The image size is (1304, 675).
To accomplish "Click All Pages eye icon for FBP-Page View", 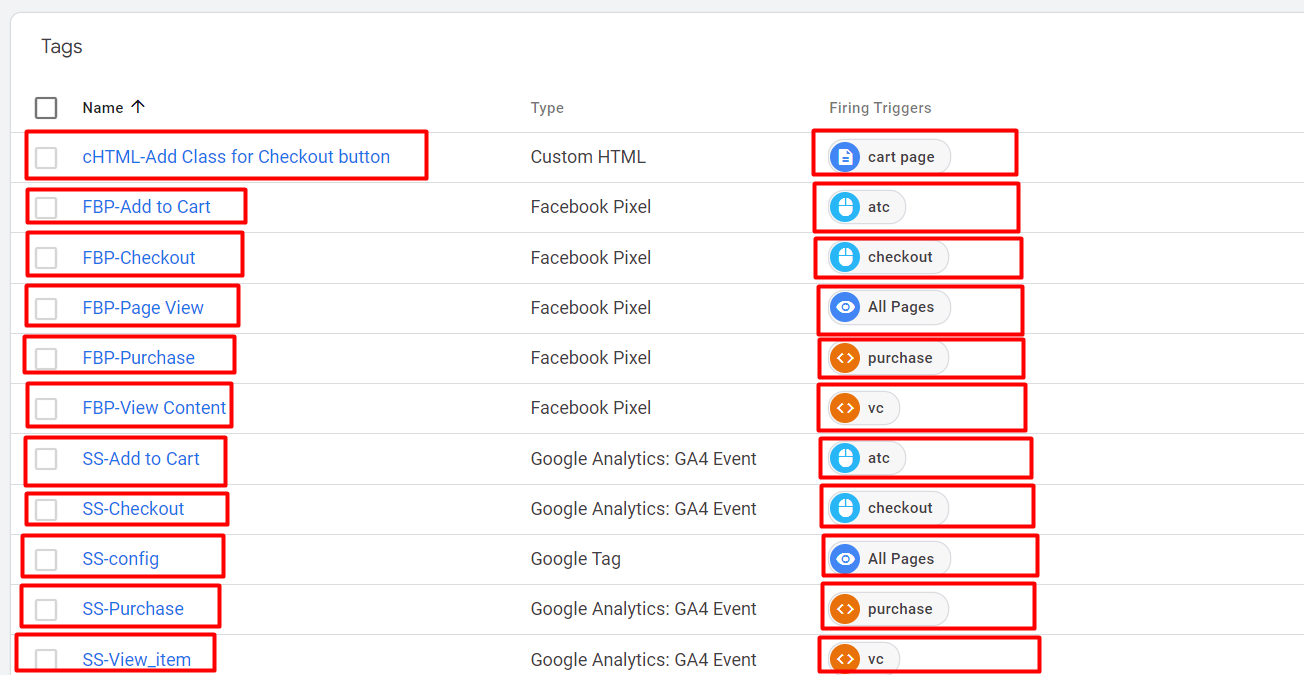I will point(845,307).
